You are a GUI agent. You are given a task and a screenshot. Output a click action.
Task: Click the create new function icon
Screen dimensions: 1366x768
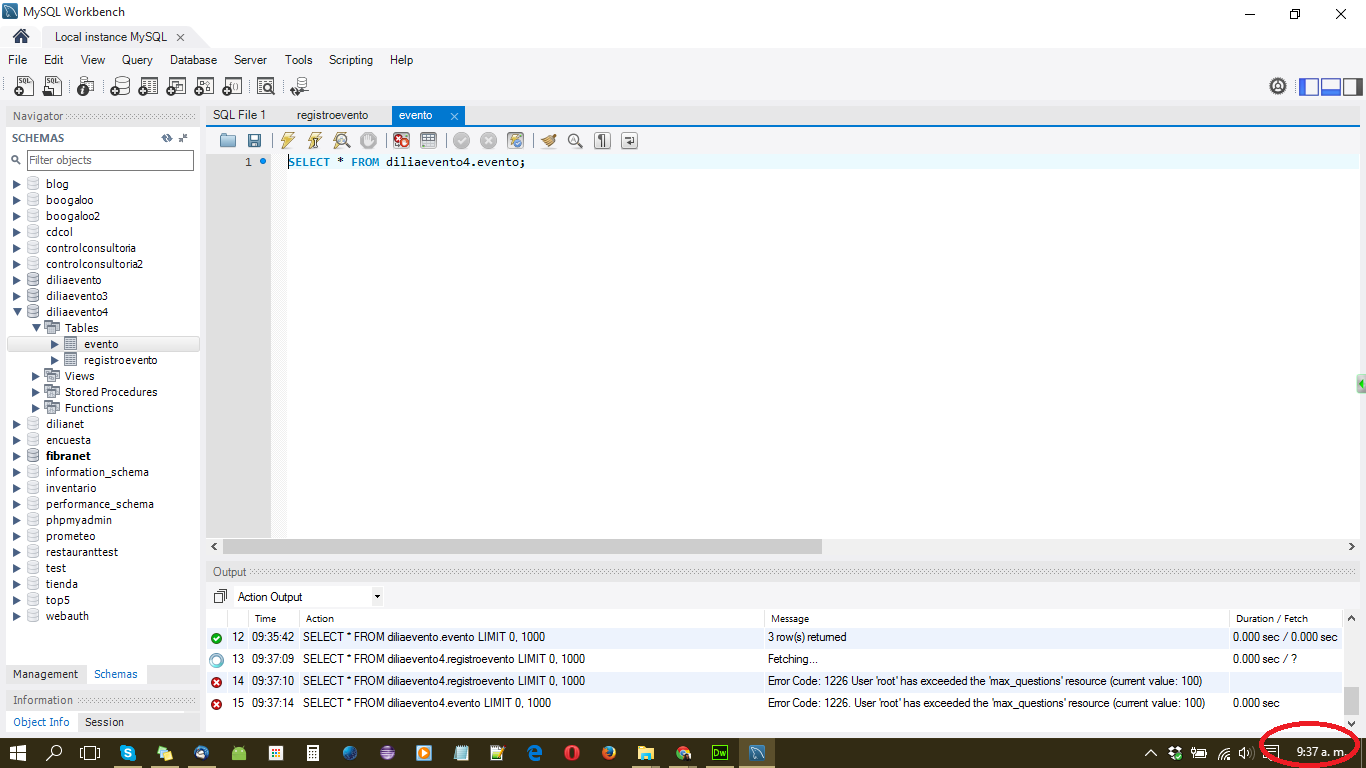pyautogui.click(x=232, y=87)
